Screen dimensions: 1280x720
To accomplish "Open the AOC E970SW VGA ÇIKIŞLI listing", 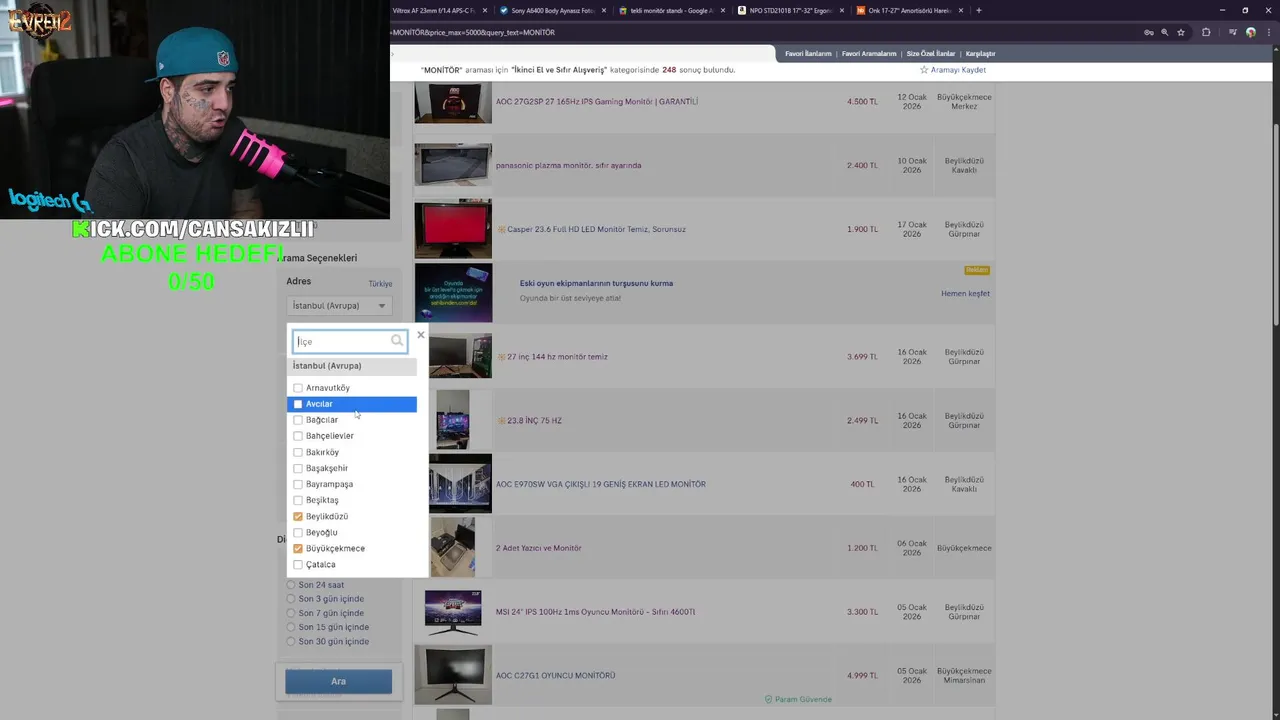I will coord(601,485).
